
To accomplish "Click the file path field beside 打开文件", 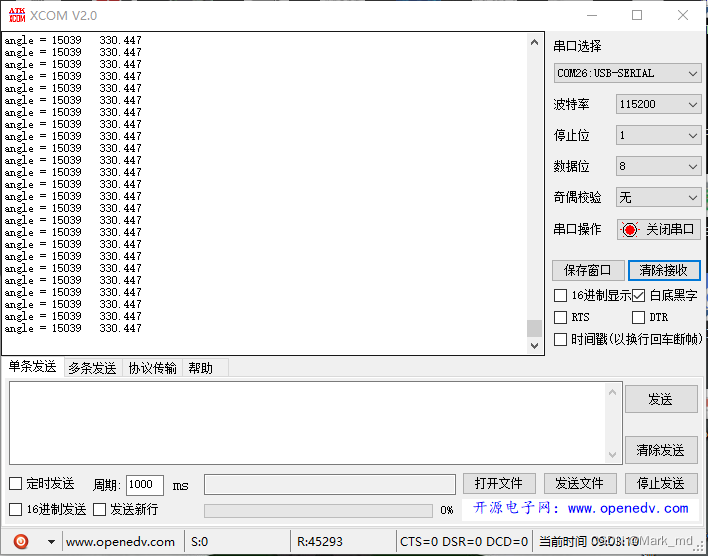I will 330,484.
